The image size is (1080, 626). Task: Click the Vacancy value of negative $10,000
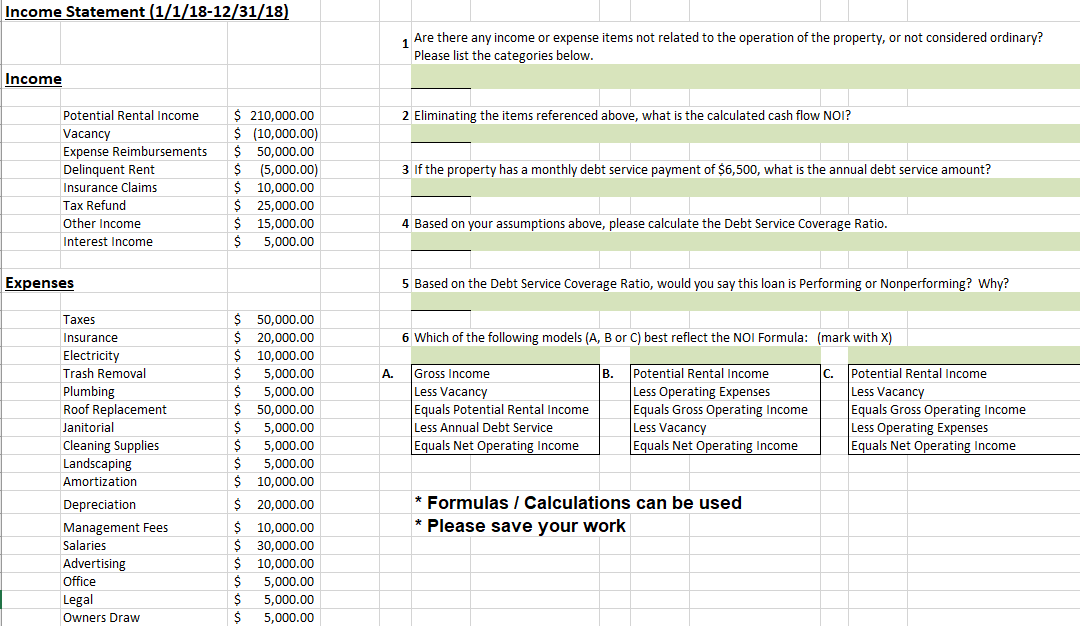275,133
